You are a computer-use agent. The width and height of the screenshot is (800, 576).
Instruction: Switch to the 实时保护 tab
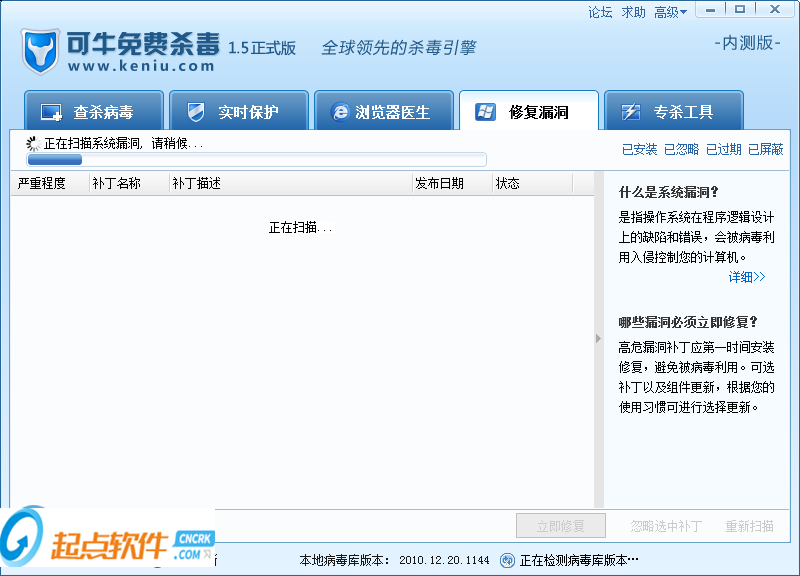pyautogui.click(x=239, y=110)
